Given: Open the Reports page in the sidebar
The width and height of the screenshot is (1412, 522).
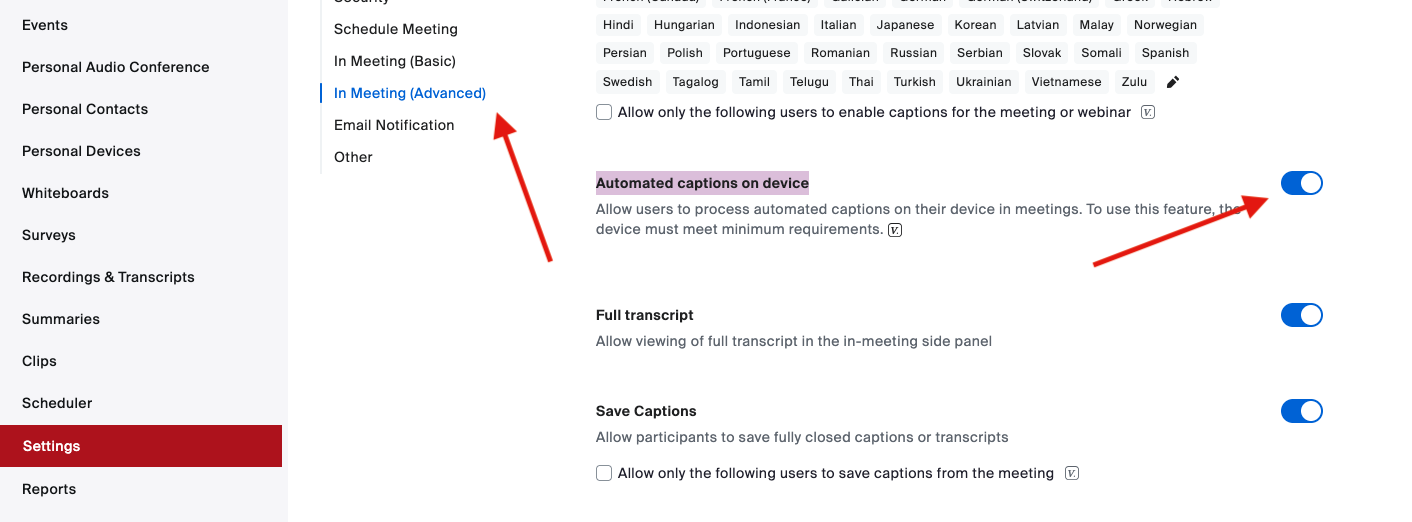Looking at the screenshot, I should coord(49,489).
